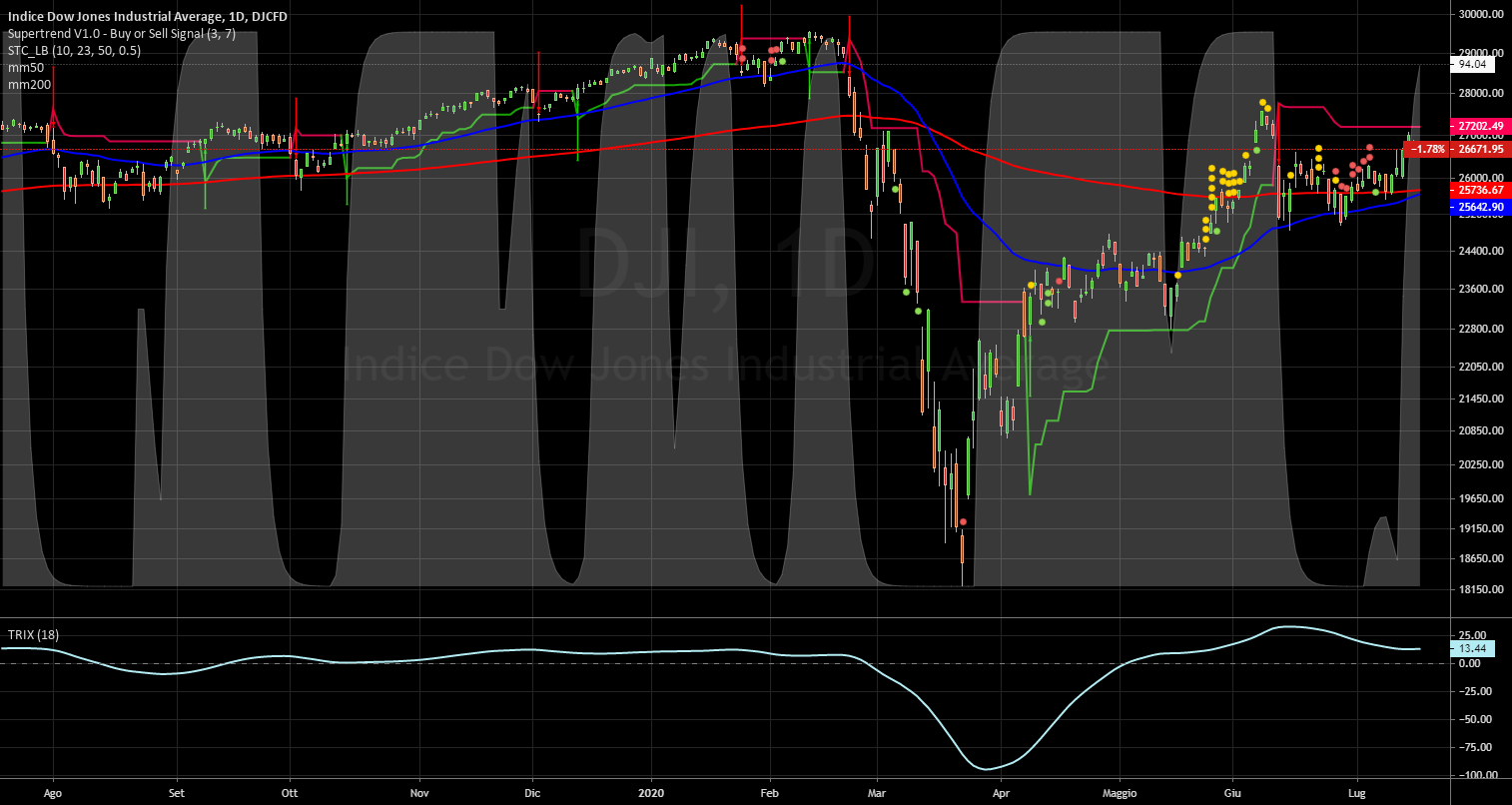Click the 2020 label on time axis
Screen dimensions: 1512x805
pos(651,791)
